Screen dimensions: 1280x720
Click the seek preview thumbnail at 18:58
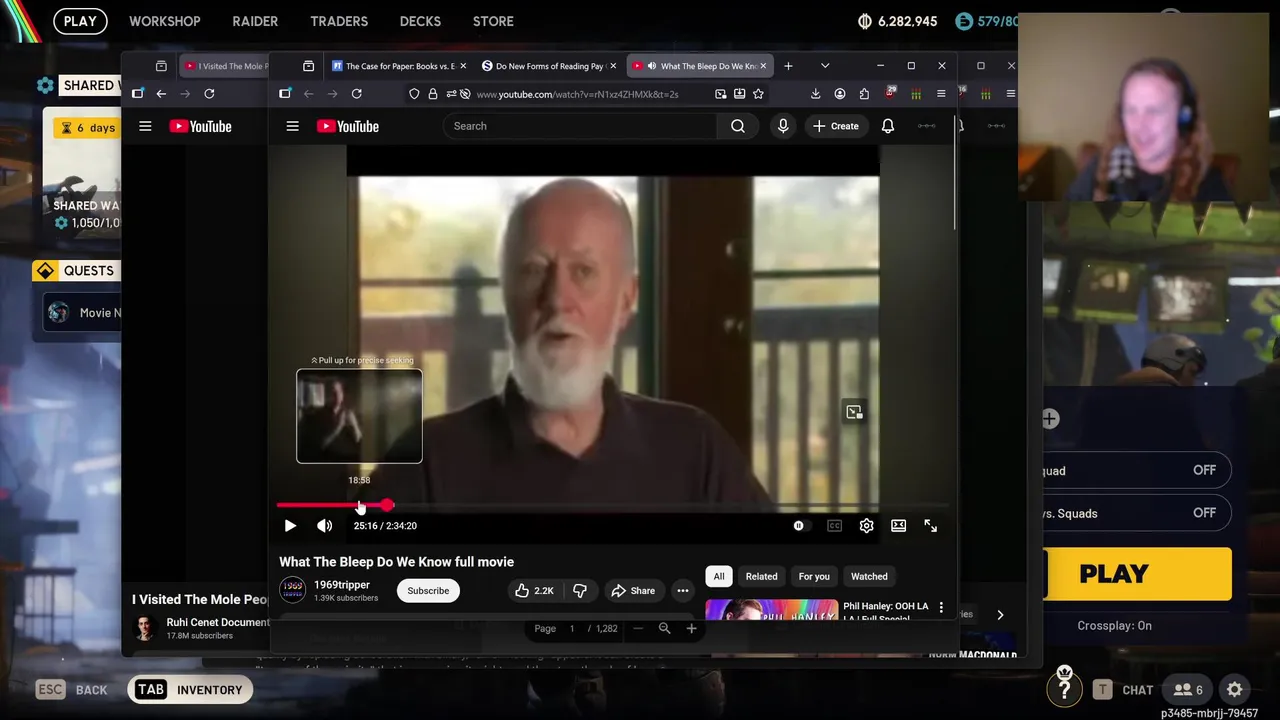click(359, 416)
